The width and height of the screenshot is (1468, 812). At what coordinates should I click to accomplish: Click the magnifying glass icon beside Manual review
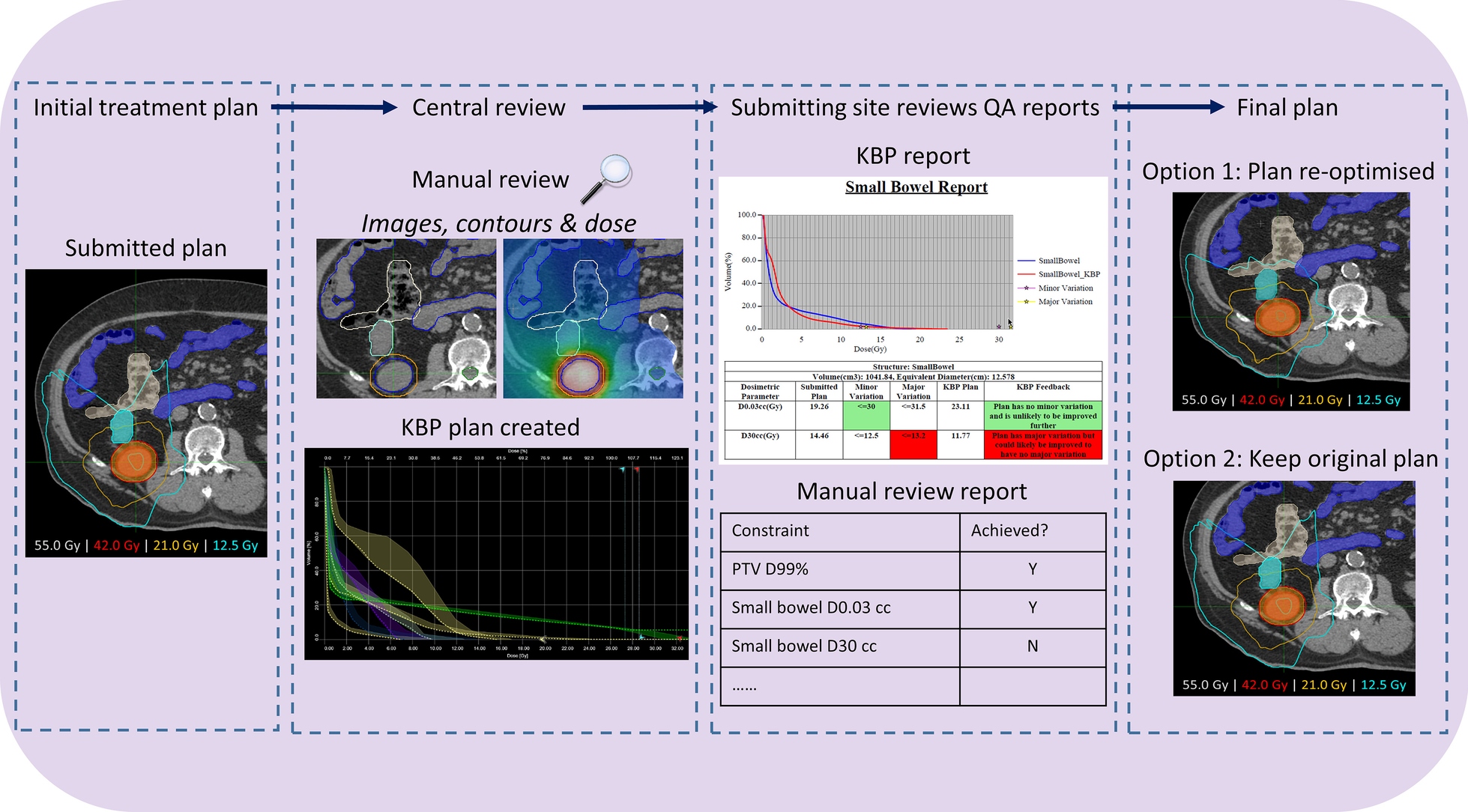pos(606,178)
